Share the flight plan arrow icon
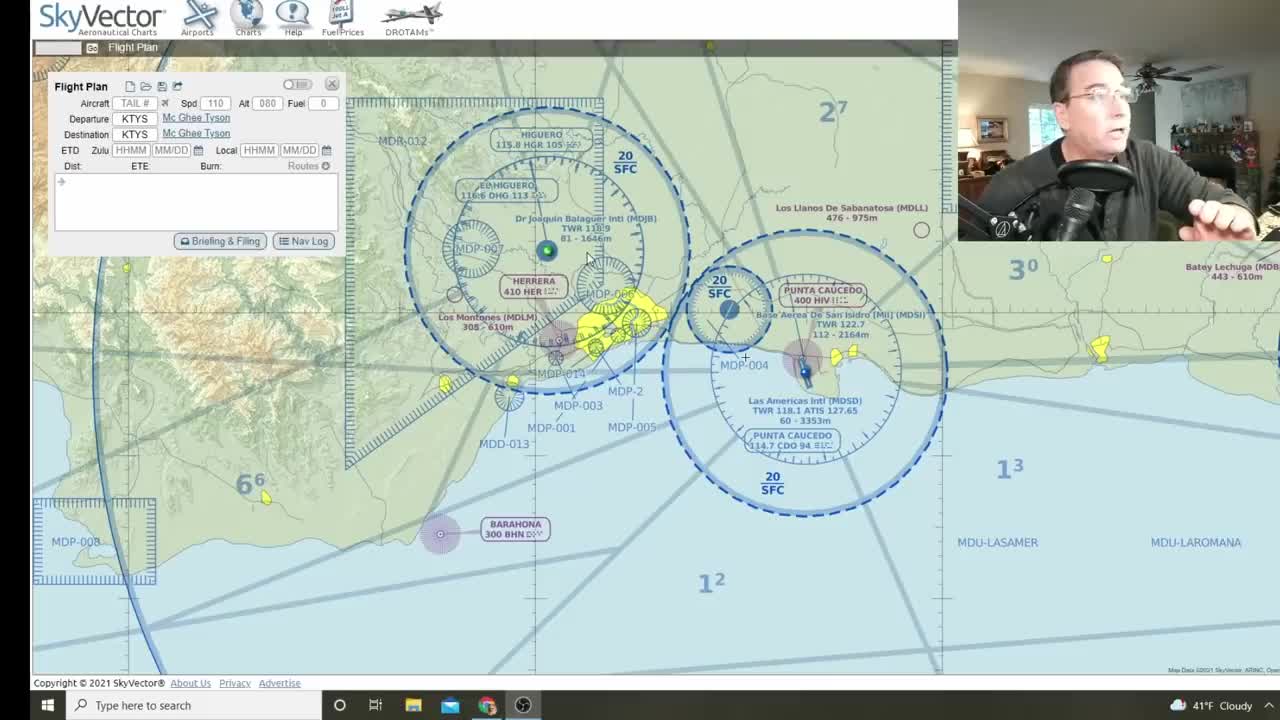1280x720 pixels. click(177, 87)
